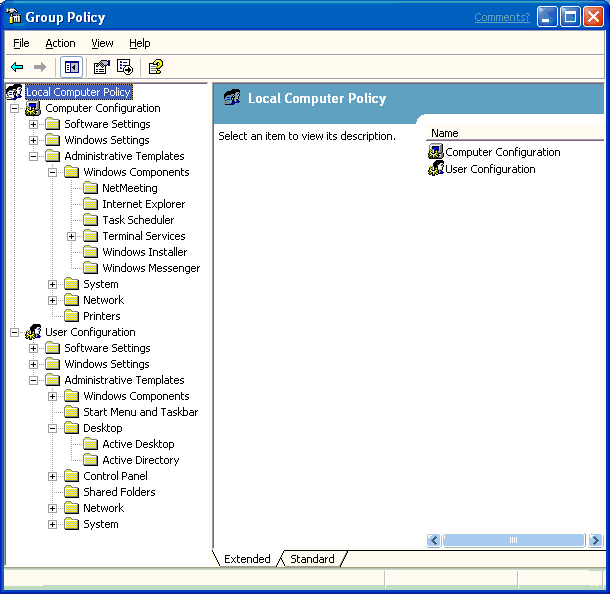Maximize the Group Policy window

[570, 17]
